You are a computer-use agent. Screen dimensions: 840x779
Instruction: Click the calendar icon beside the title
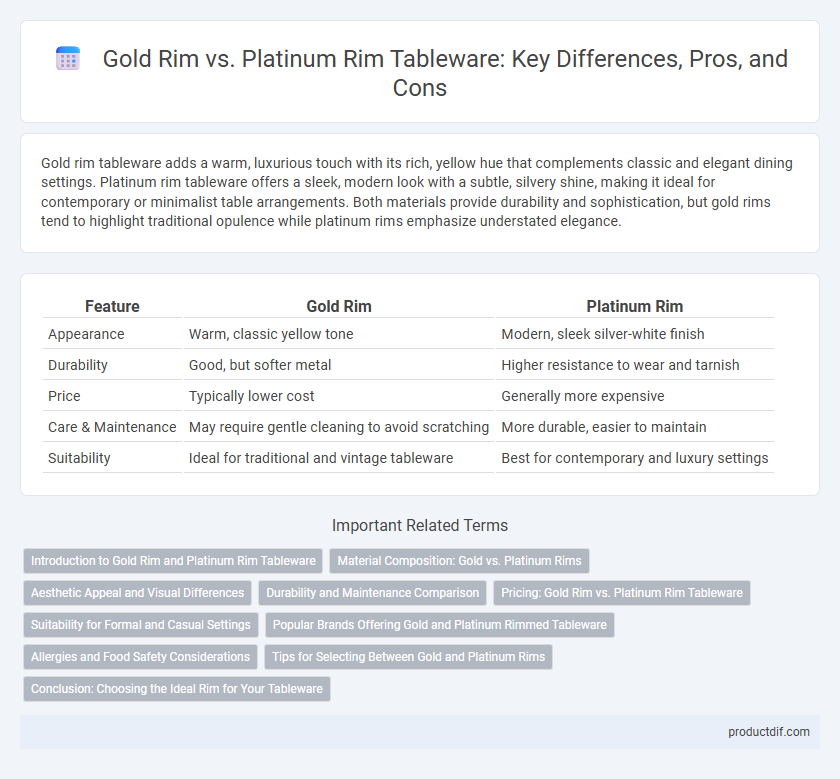click(68, 58)
